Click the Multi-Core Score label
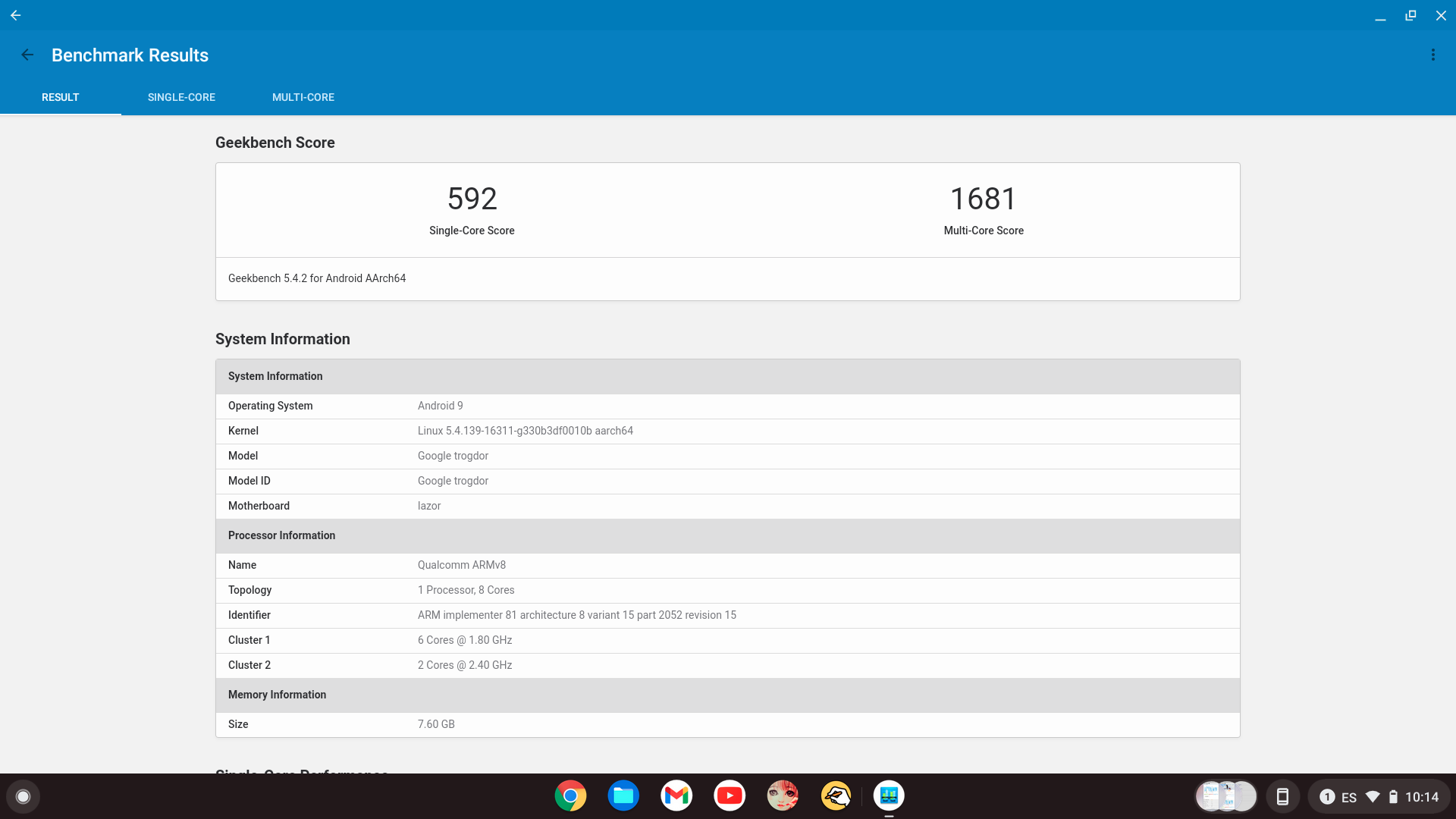Screen dimensions: 1456x819 pos(984,231)
